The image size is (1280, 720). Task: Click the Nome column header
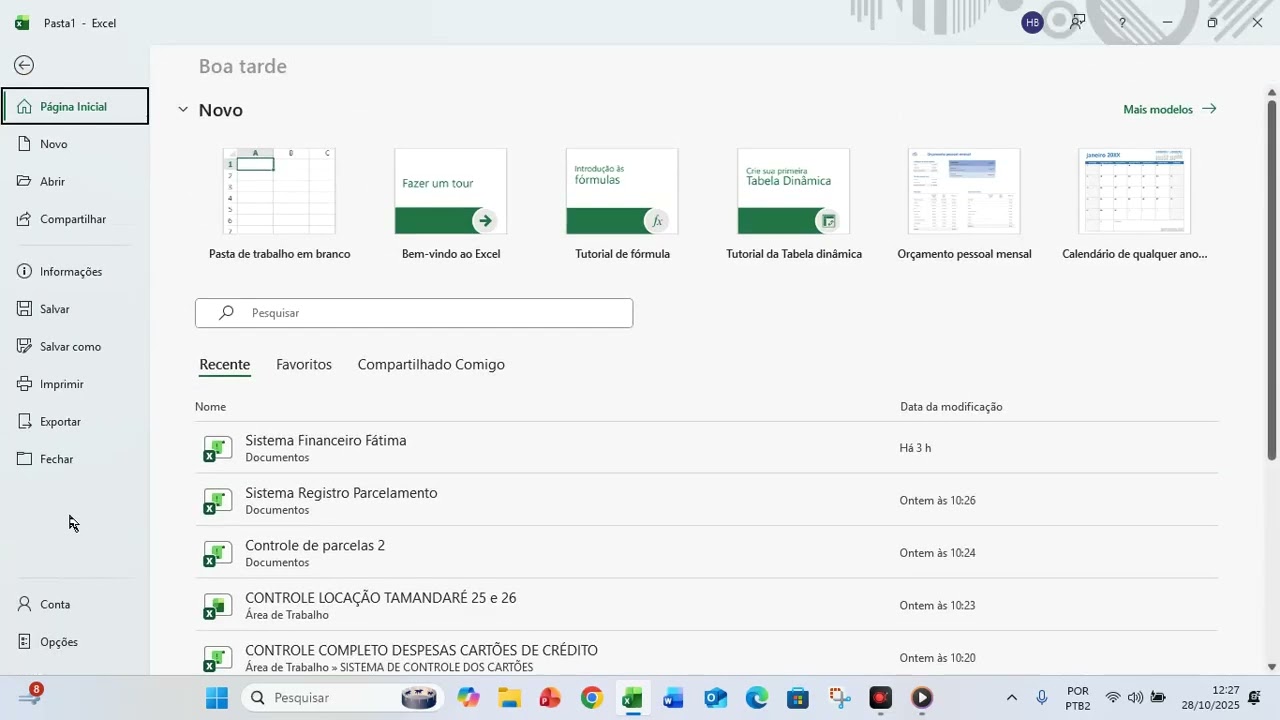[x=211, y=407]
